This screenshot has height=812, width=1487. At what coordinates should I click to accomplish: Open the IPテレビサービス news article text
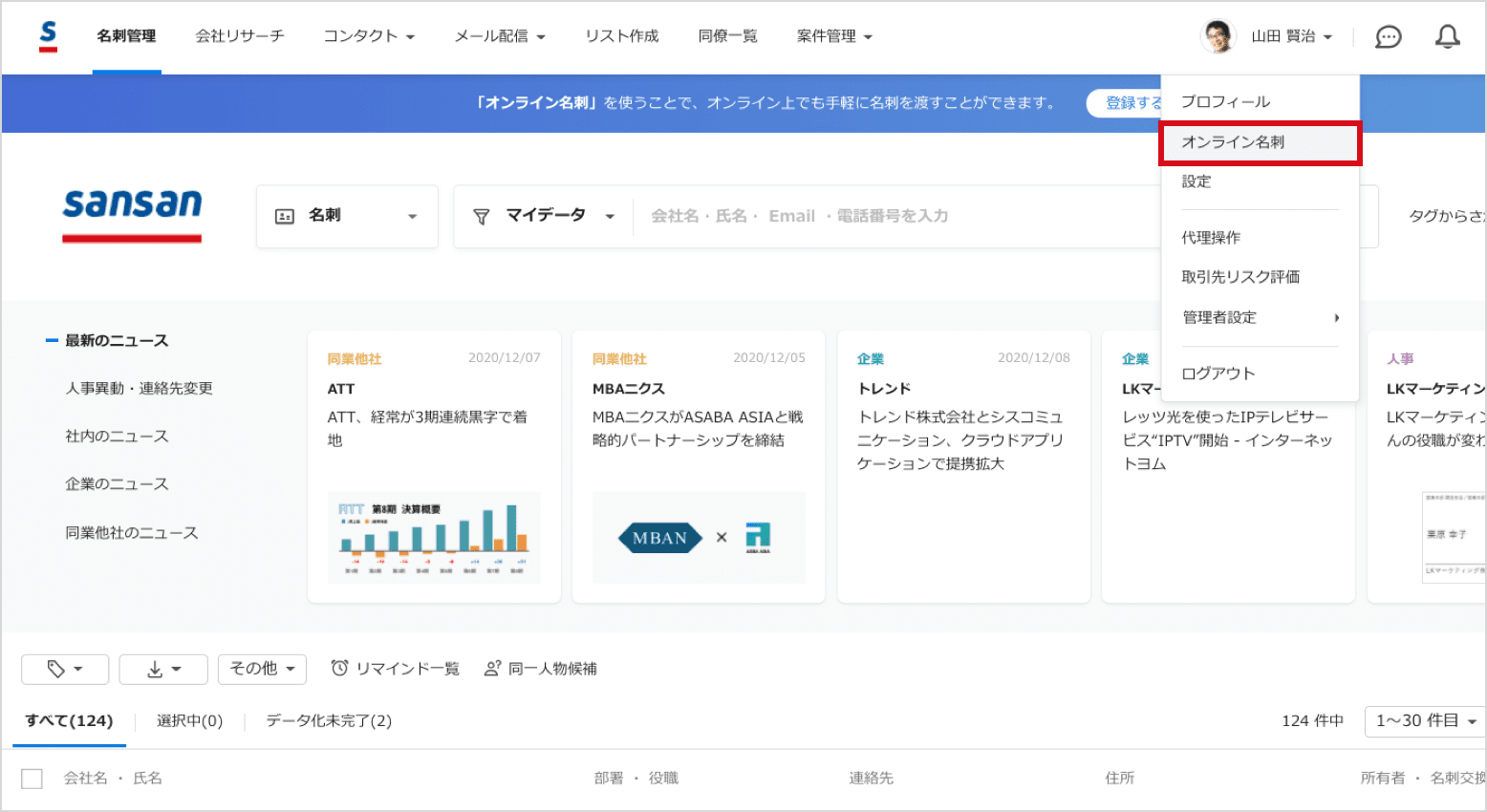1227,440
